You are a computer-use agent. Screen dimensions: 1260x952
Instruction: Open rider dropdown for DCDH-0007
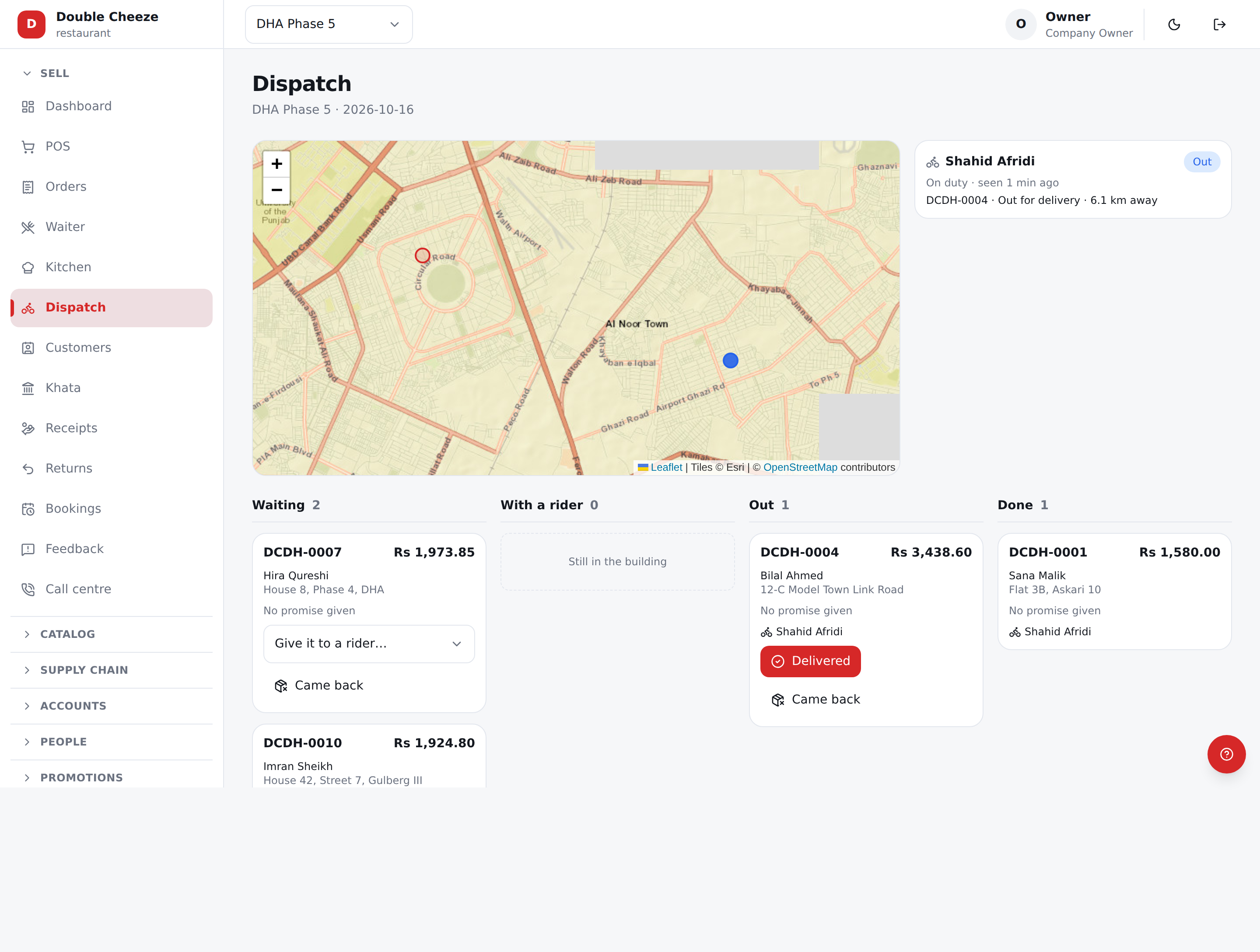click(368, 644)
